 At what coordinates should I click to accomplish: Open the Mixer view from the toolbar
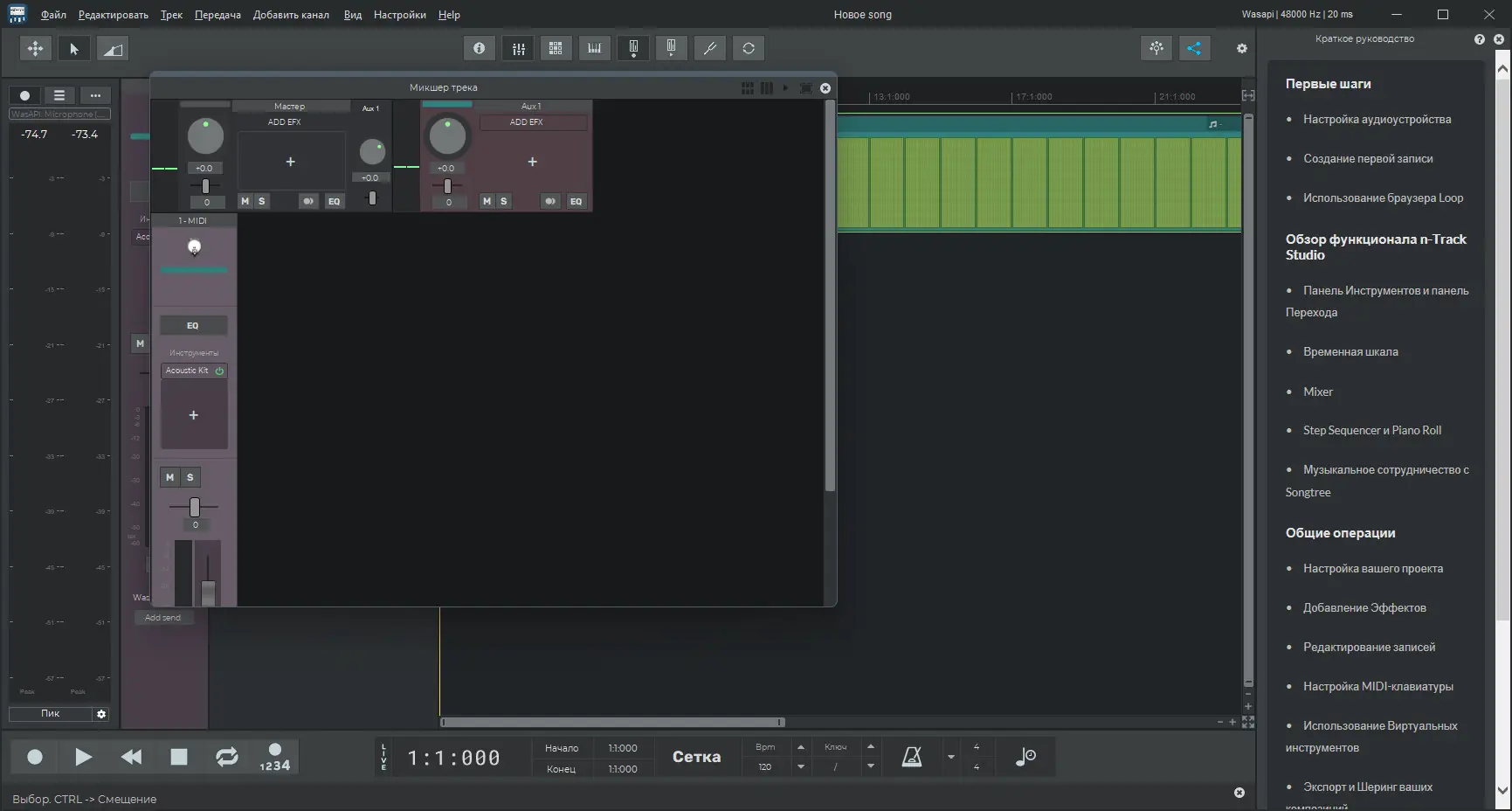518,48
